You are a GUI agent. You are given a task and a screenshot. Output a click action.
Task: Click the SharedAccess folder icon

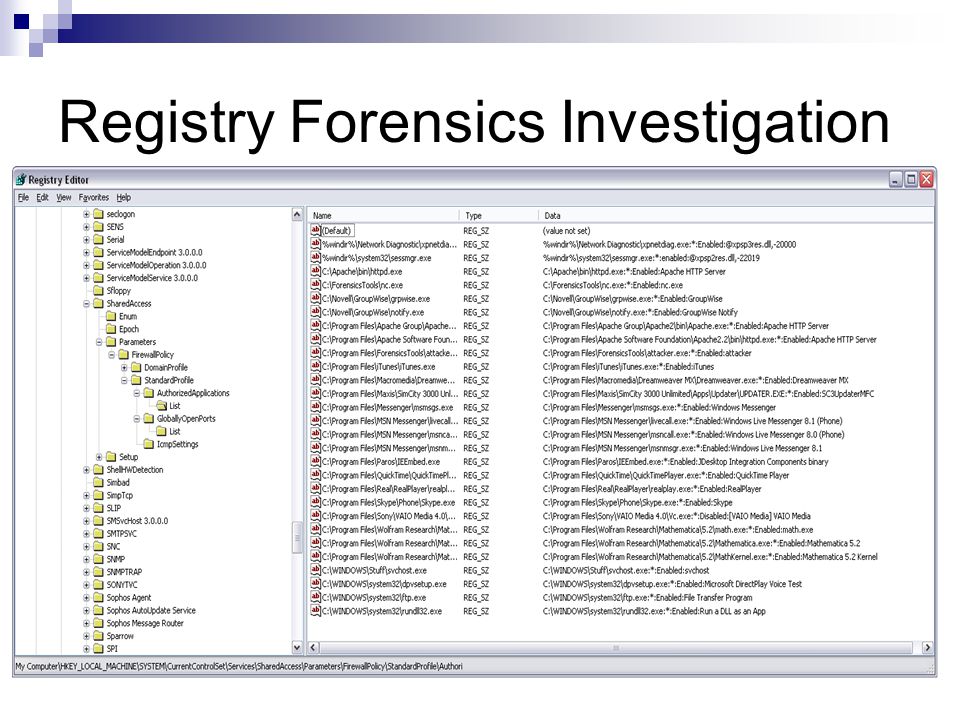[x=98, y=304]
